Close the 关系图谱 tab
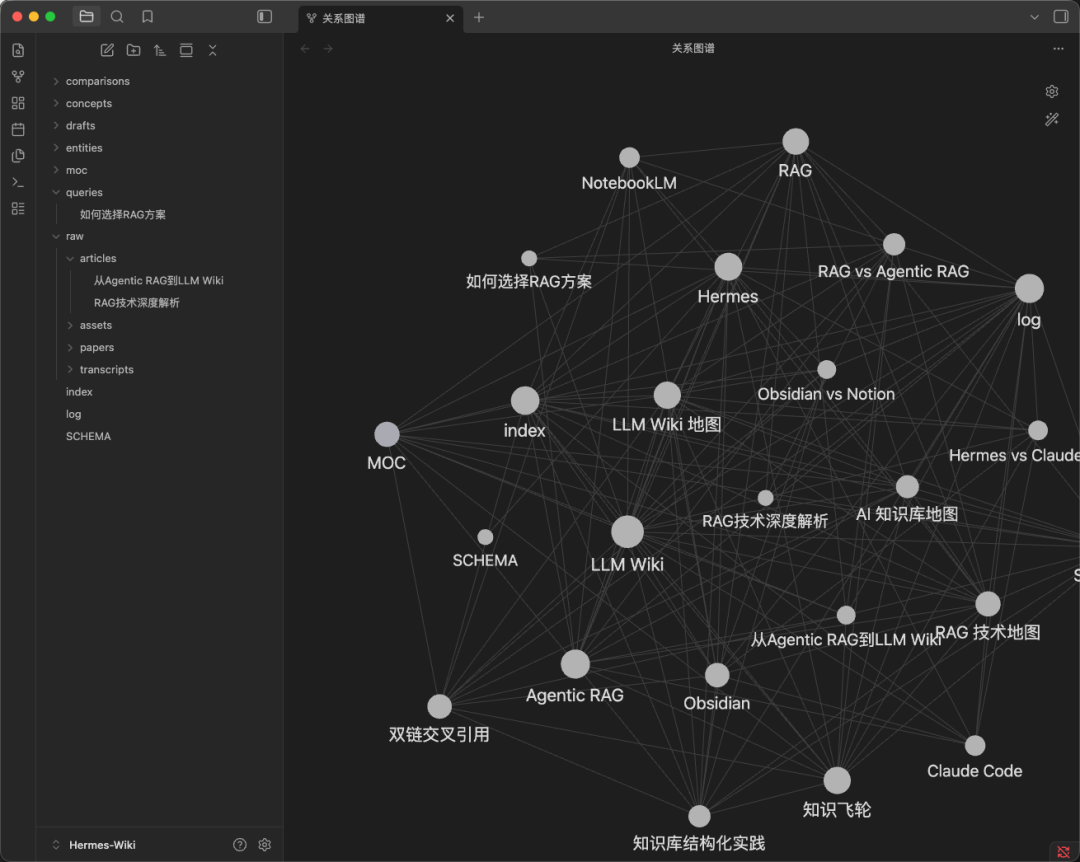The height and width of the screenshot is (862, 1080). click(x=450, y=18)
